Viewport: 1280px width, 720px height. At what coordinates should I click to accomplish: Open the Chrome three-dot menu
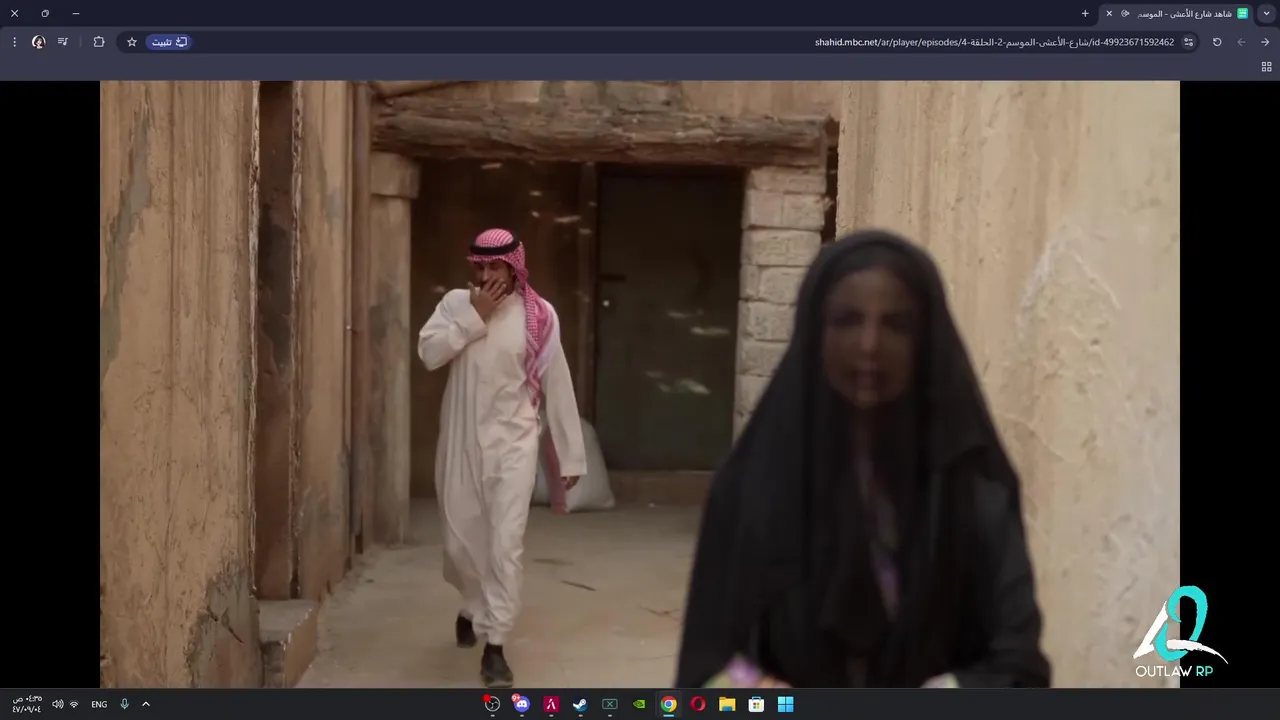[14, 42]
